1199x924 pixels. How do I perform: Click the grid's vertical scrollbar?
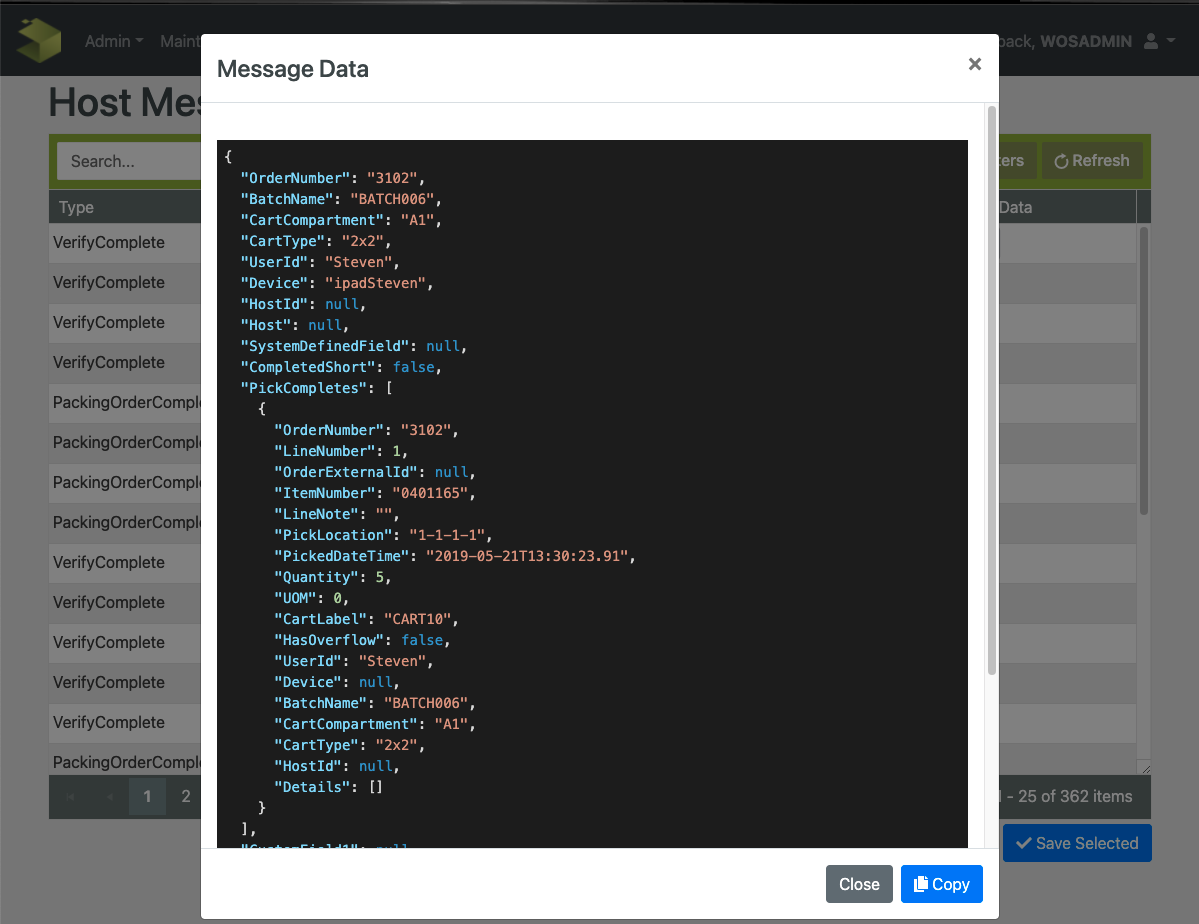tap(1144, 370)
